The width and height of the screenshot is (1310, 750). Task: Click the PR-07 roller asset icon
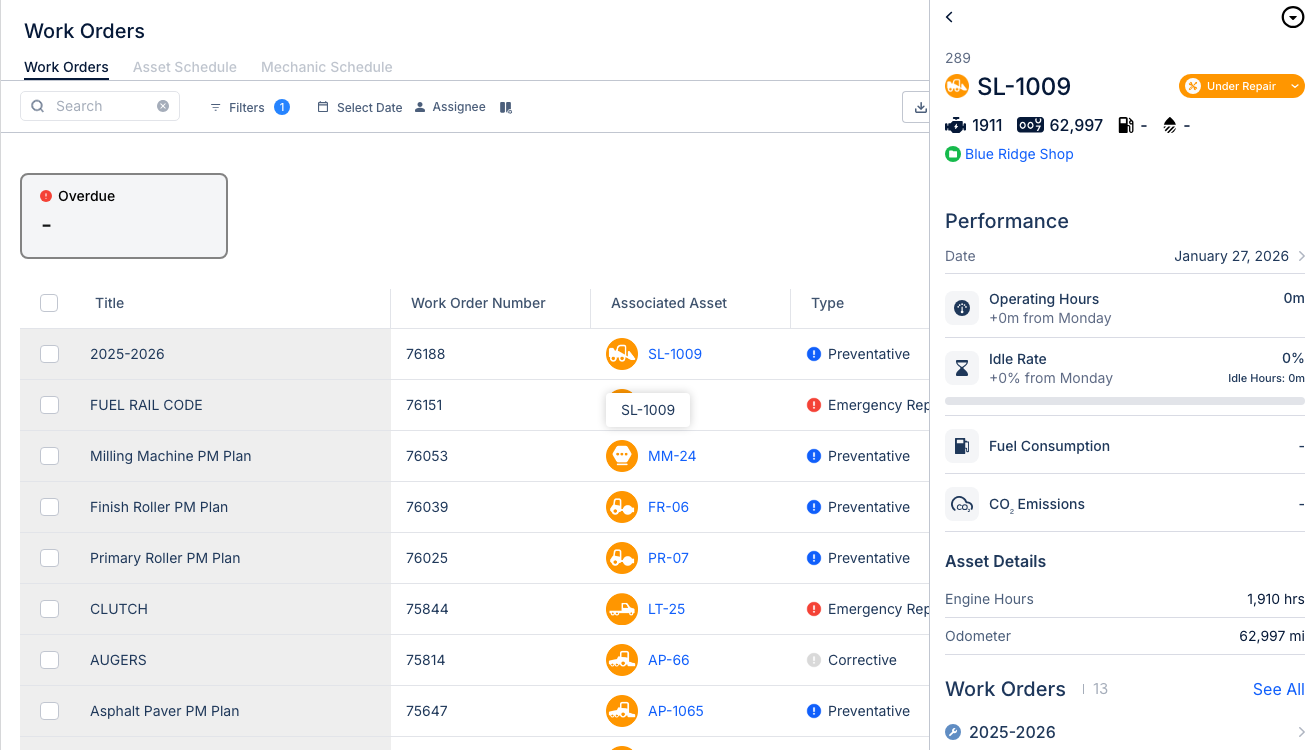622,558
